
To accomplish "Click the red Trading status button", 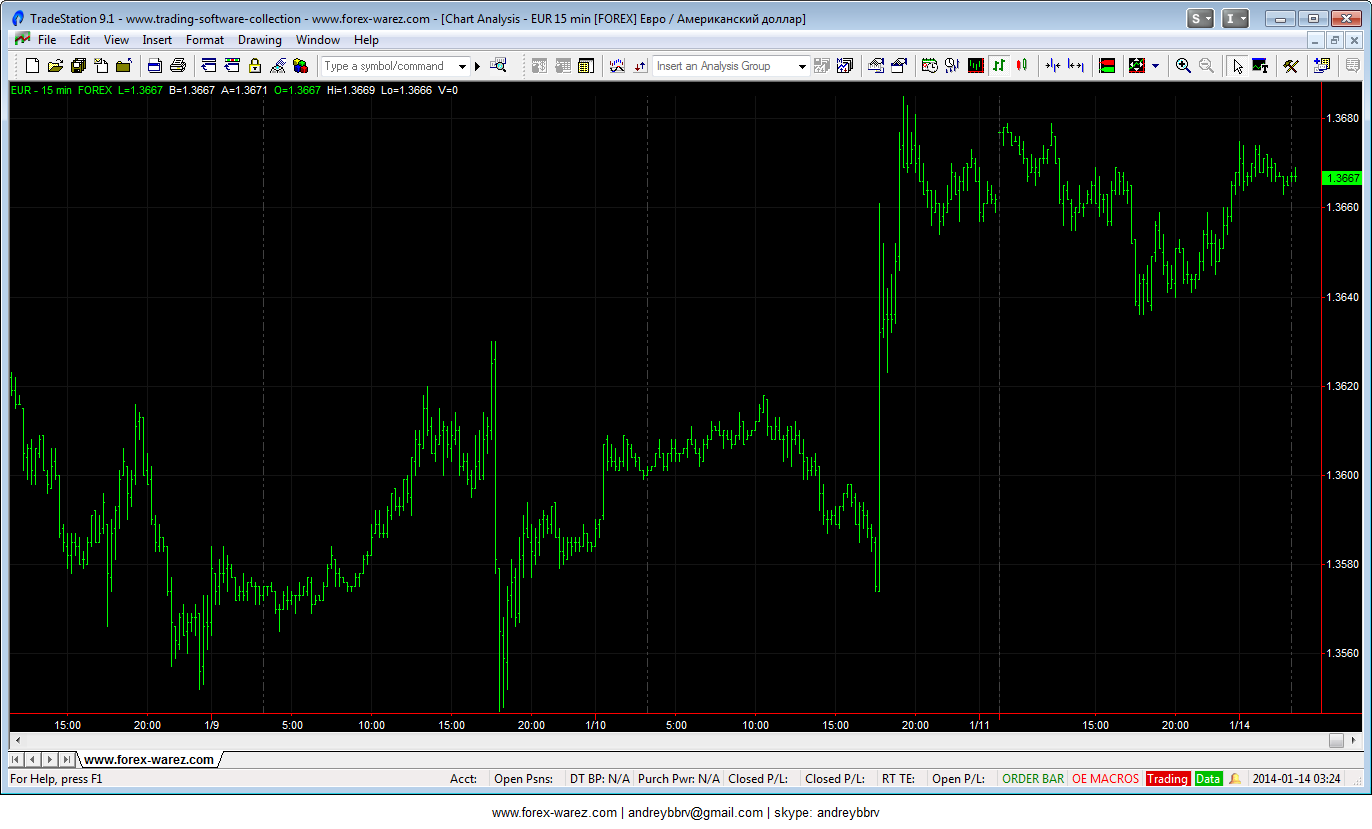I will [1167, 779].
